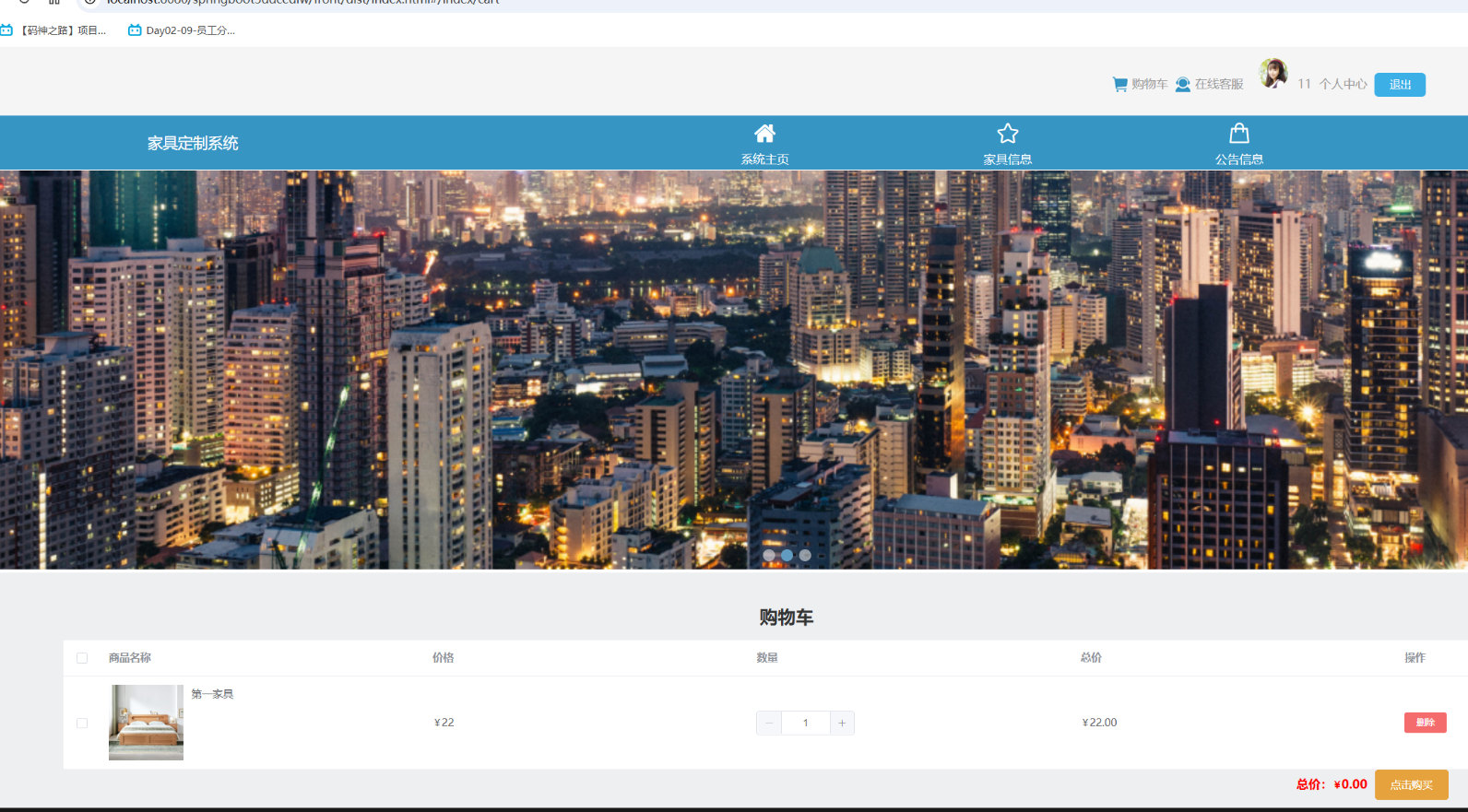Click the home icon for 系统主页
Screen dimensions: 1468x812
pos(764,134)
